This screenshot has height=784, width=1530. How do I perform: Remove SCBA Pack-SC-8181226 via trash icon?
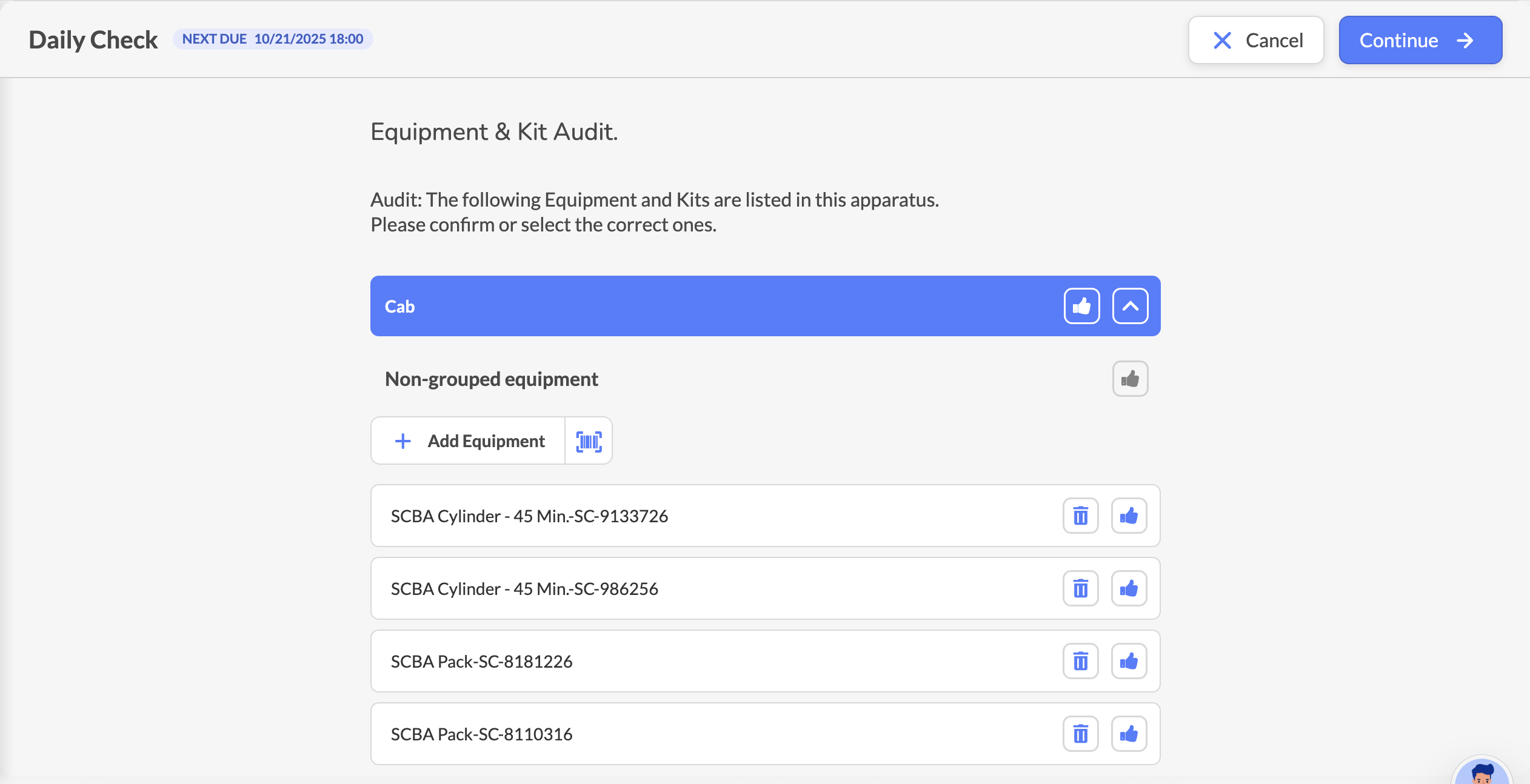[1080, 662]
